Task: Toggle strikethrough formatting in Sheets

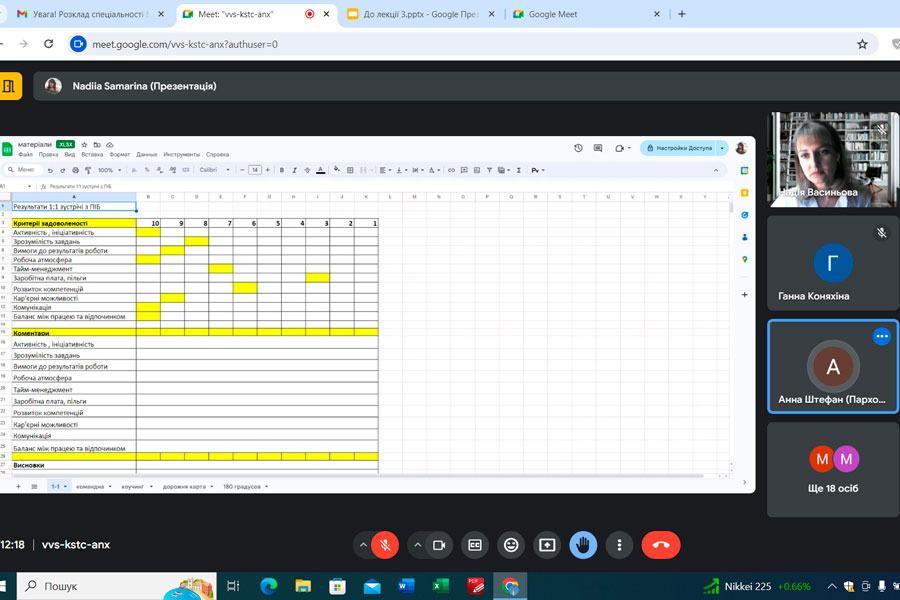Action: pos(307,170)
